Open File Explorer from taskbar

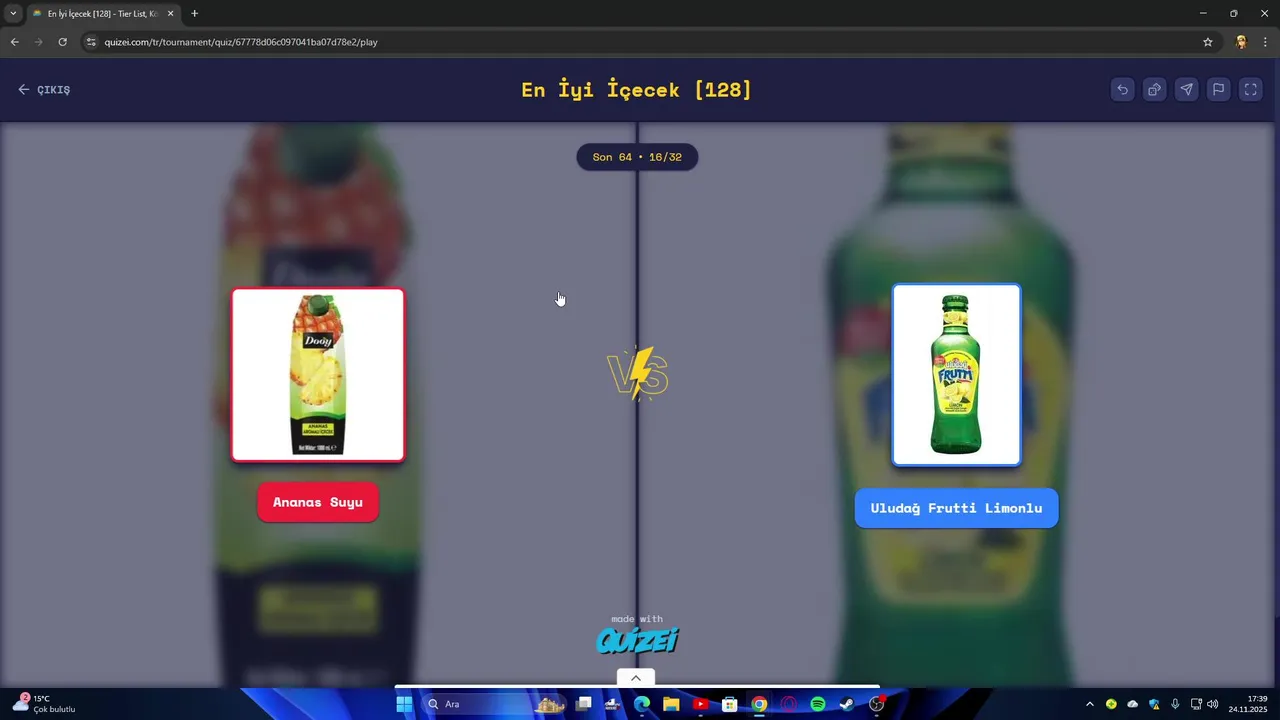[x=671, y=704]
